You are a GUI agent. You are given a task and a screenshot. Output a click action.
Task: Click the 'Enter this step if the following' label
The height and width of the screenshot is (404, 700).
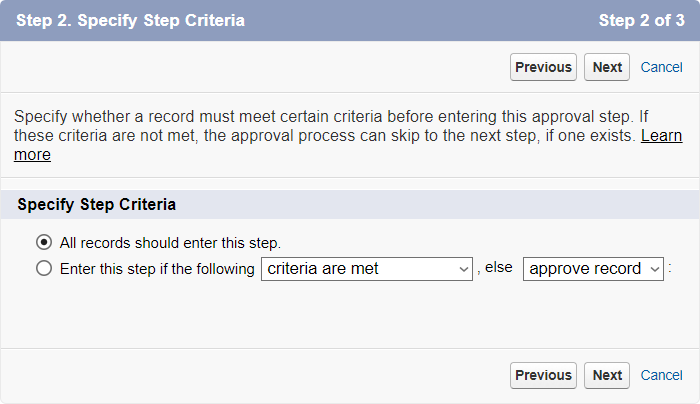[x=157, y=268]
